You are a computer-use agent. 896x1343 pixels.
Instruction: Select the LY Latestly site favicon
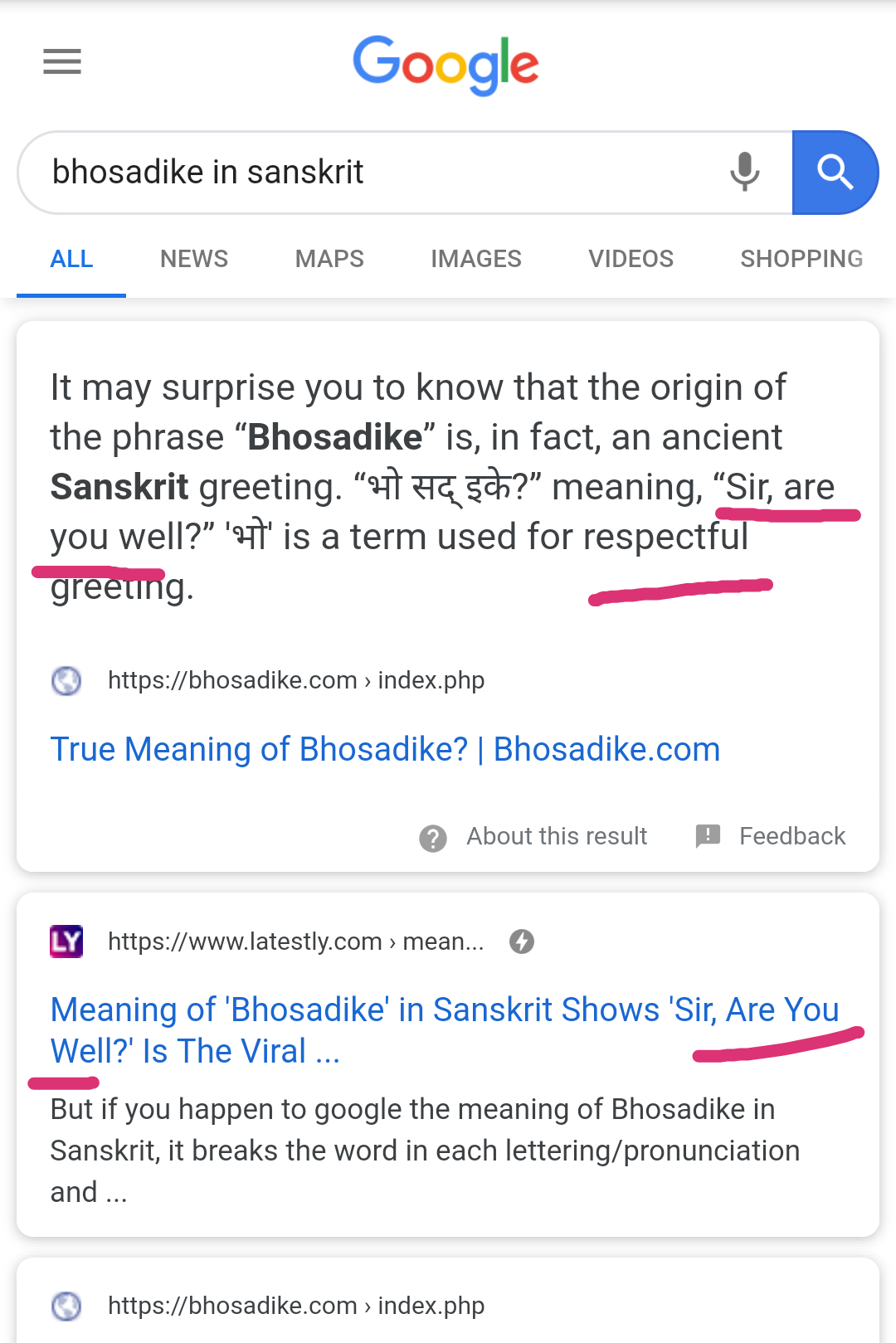tap(67, 942)
